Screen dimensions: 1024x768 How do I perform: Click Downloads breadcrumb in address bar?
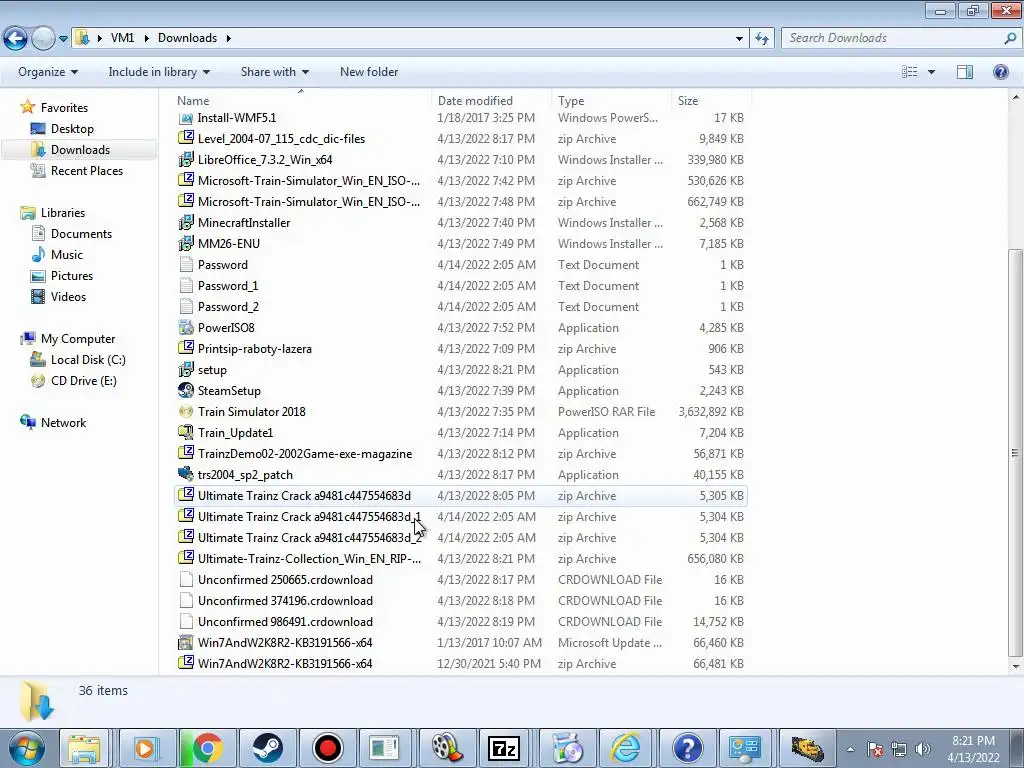[187, 38]
